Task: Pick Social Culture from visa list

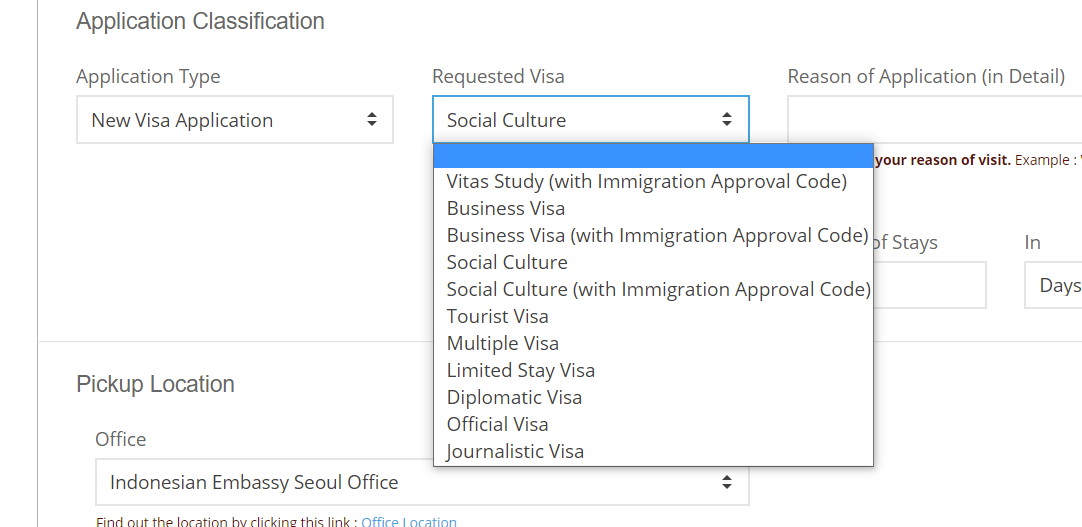Action: [x=507, y=263]
